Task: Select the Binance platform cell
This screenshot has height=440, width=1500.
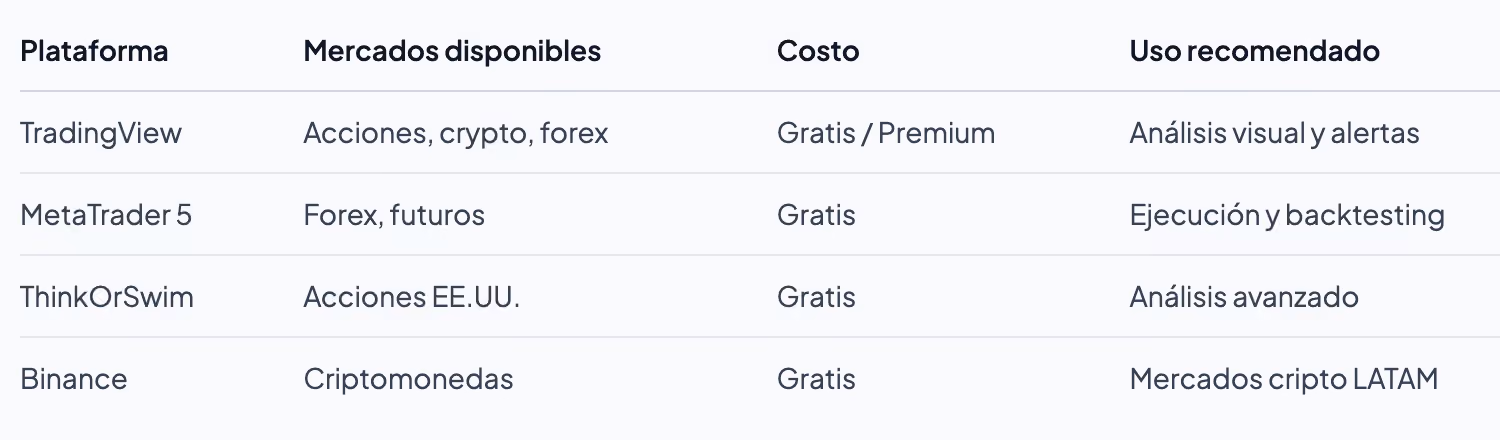Action: pos(74,379)
